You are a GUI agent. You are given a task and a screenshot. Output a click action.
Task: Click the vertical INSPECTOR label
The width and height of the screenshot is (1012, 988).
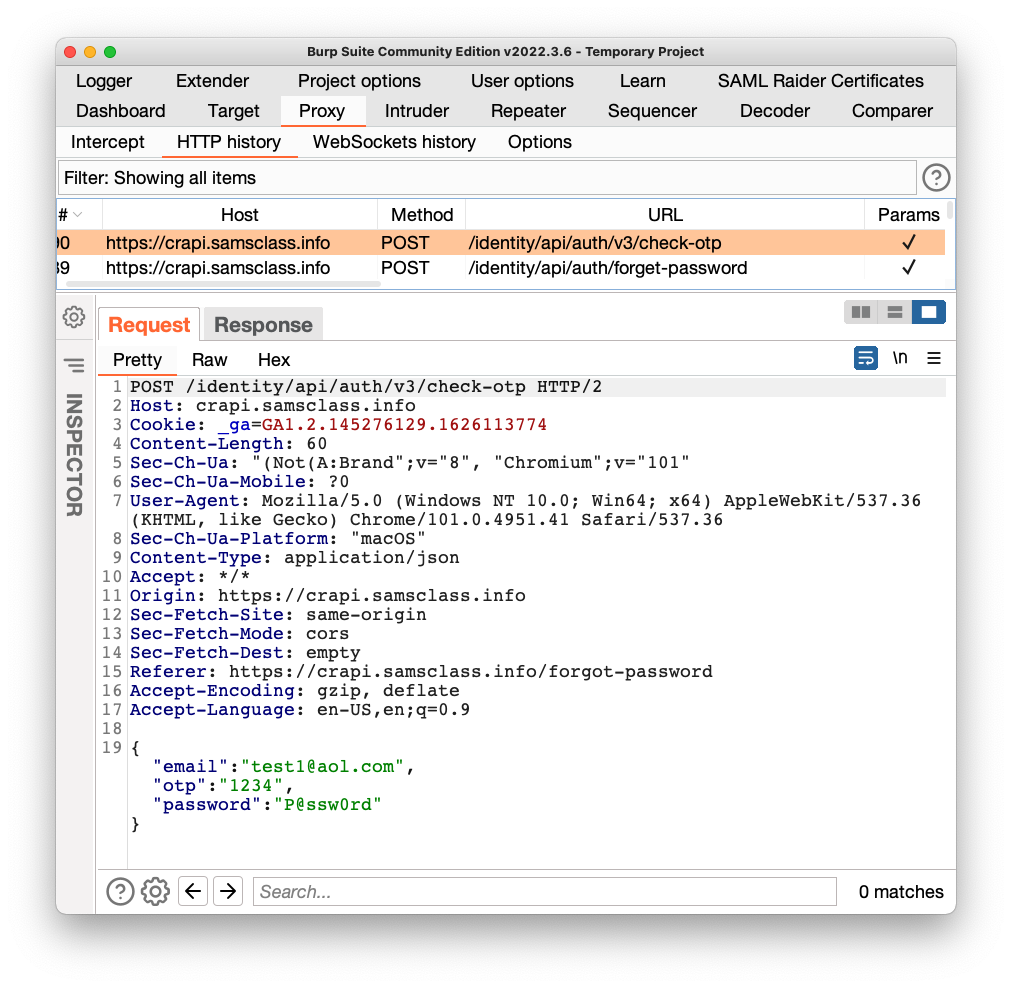coord(74,455)
